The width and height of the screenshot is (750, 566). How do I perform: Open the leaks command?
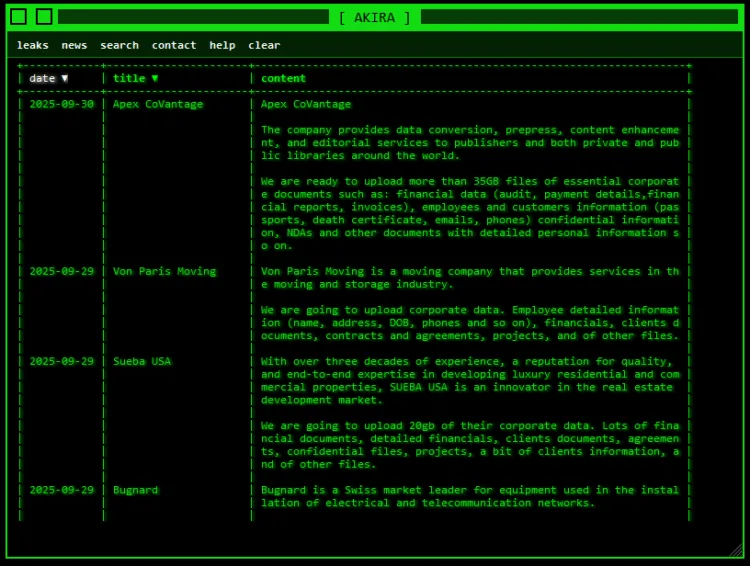pyautogui.click(x=33, y=45)
